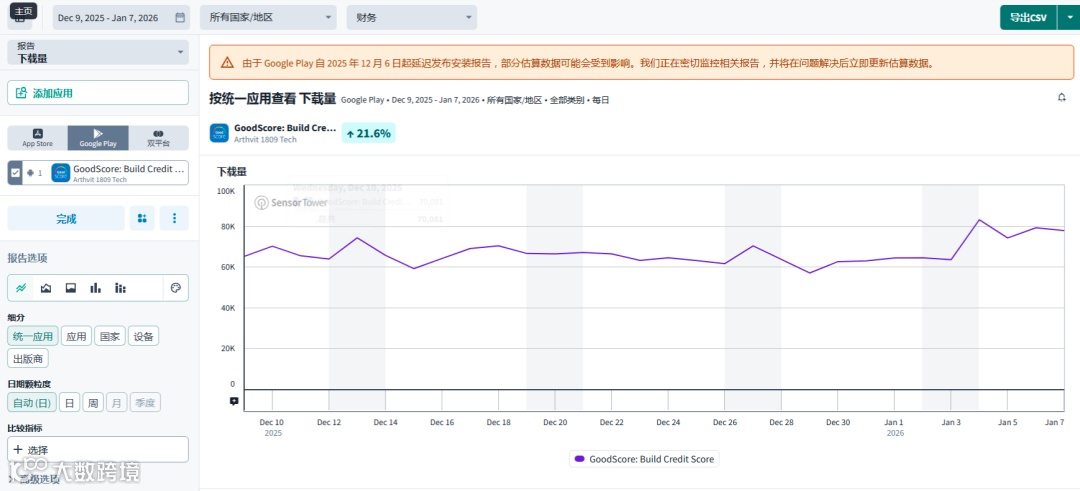Viewport: 1080px width, 491px height.
Task: Click the warning triangle in the banner
Action: pyautogui.click(x=227, y=63)
